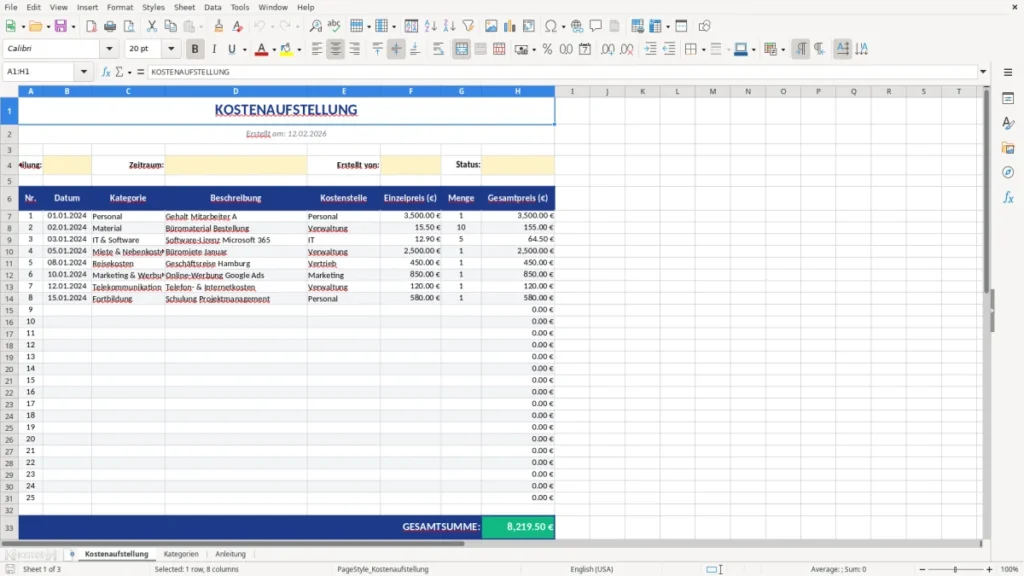This screenshot has width=1024, height=576.
Task: Insert an image using the picture icon
Action: click(491, 26)
